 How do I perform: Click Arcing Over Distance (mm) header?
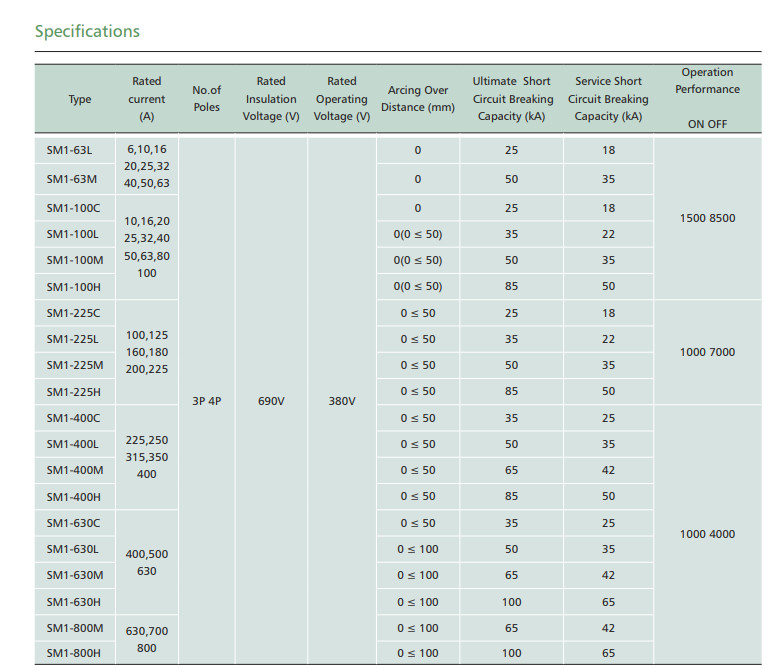(418, 98)
